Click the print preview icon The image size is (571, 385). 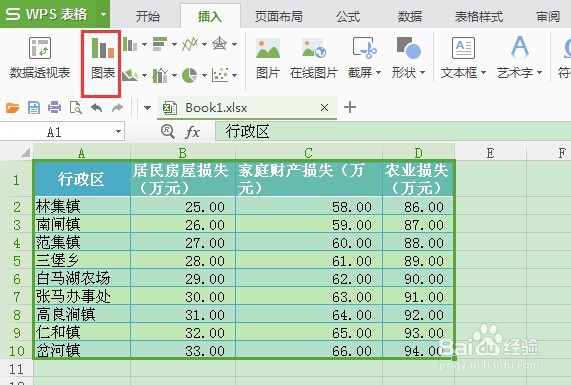pos(76,108)
